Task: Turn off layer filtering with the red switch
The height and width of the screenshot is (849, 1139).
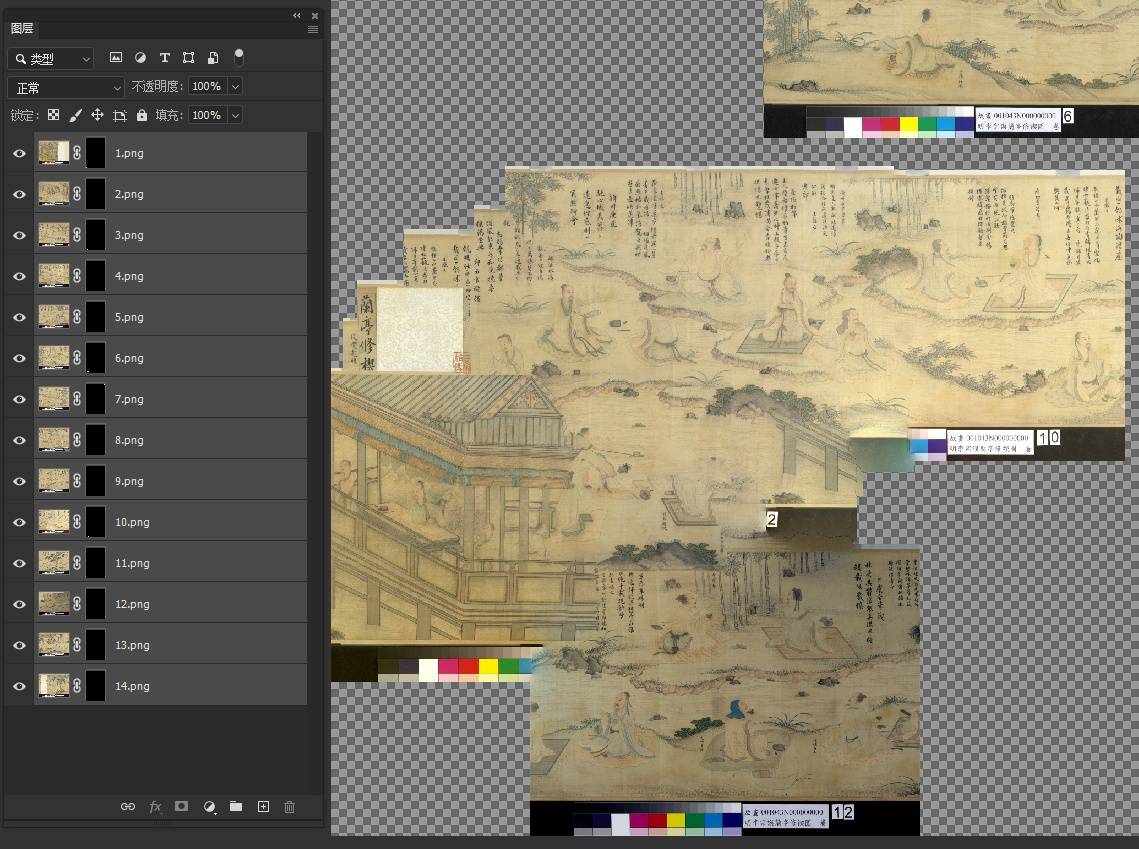Action: [x=239, y=57]
